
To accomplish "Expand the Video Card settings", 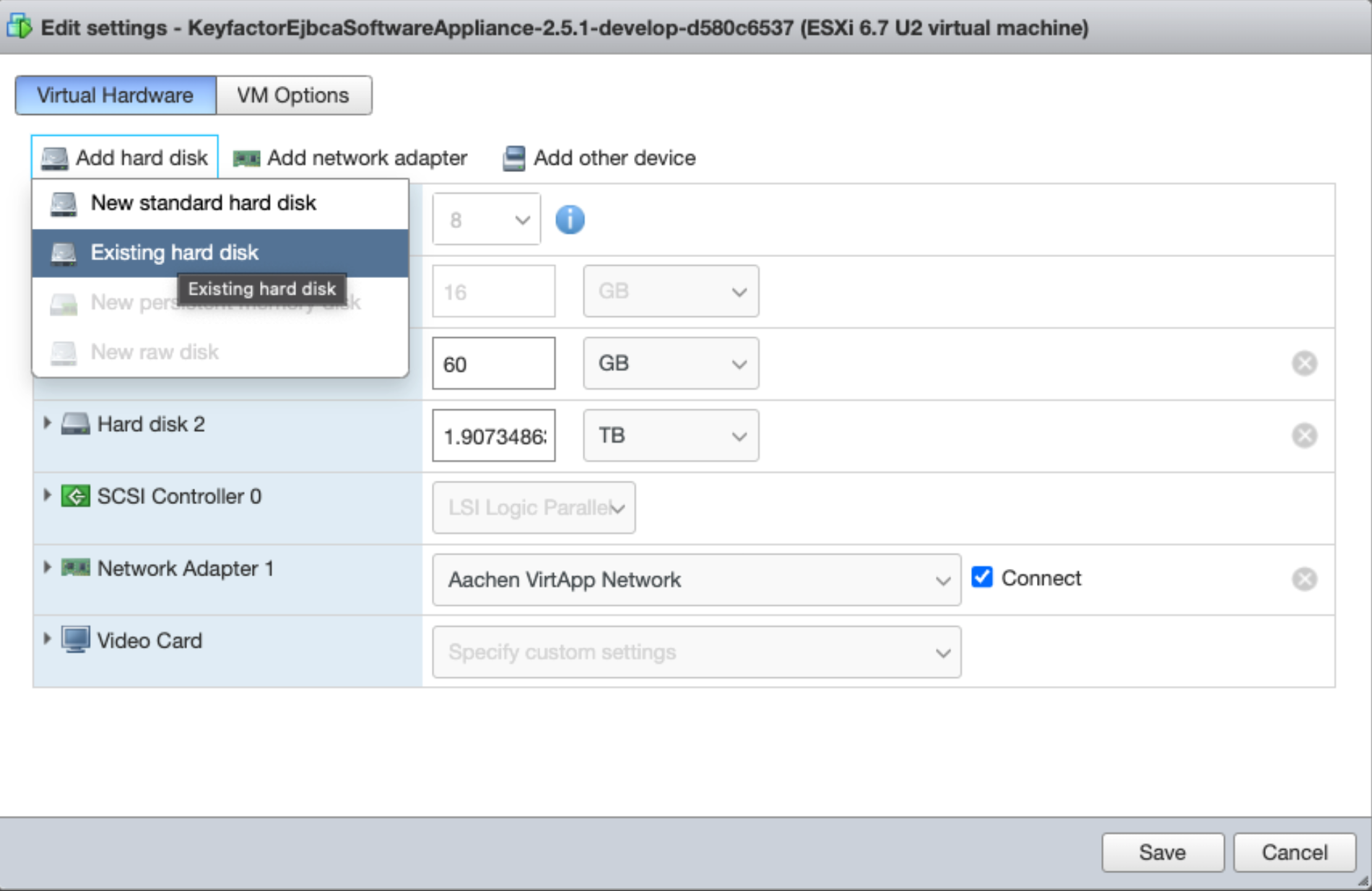I will click(x=47, y=639).
